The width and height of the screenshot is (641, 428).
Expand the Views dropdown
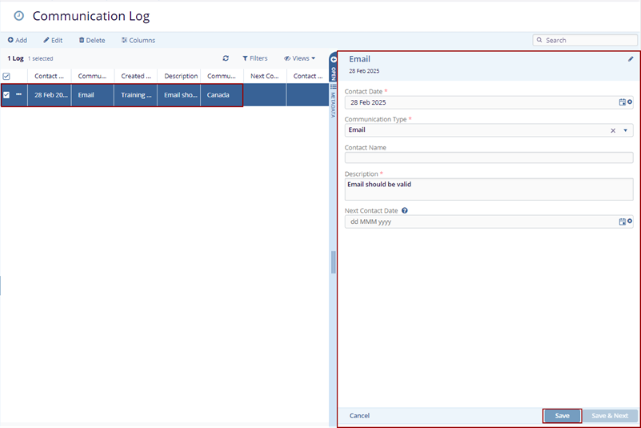pos(299,59)
